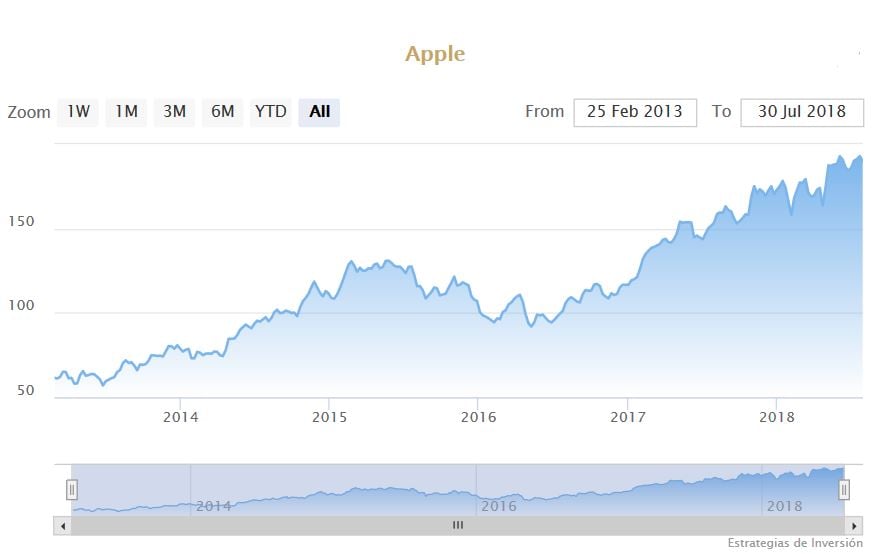The width and height of the screenshot is (875, 554).
Task: Click the scrollbar left arrow
Action: coord(62,525)
